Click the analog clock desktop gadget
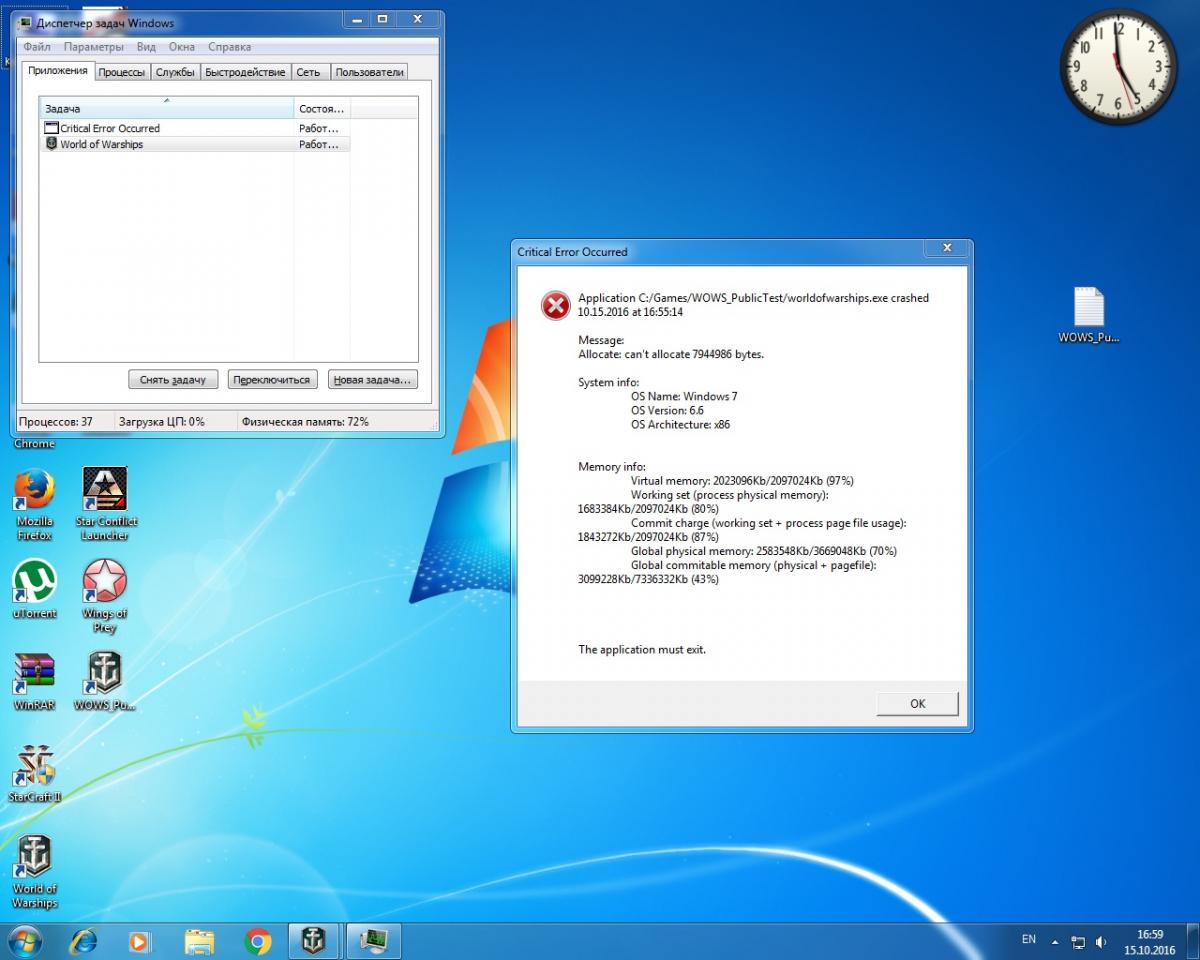This screenshot has height=960, width=1200. coord(1117,66)
